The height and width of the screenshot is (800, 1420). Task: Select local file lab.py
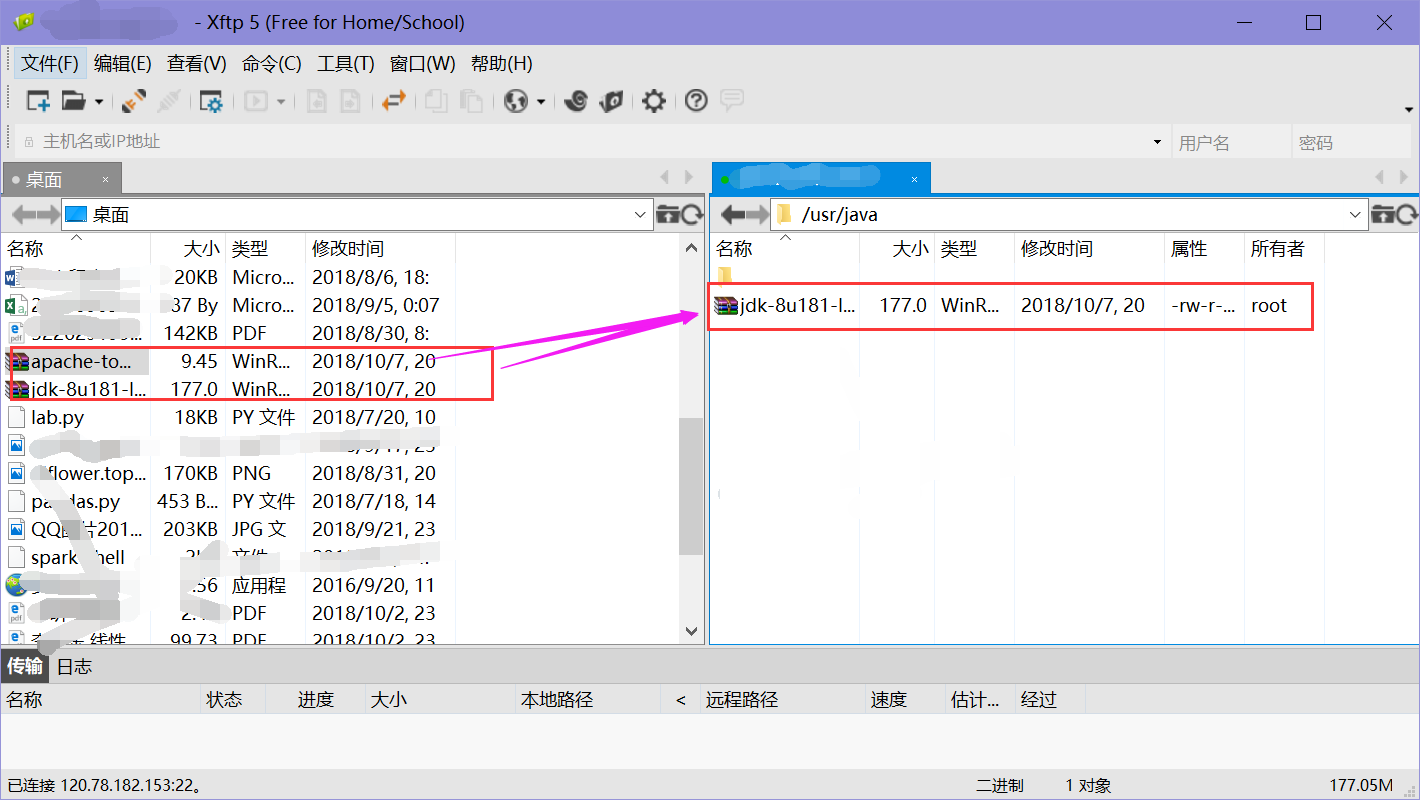[x=57, y=417]
